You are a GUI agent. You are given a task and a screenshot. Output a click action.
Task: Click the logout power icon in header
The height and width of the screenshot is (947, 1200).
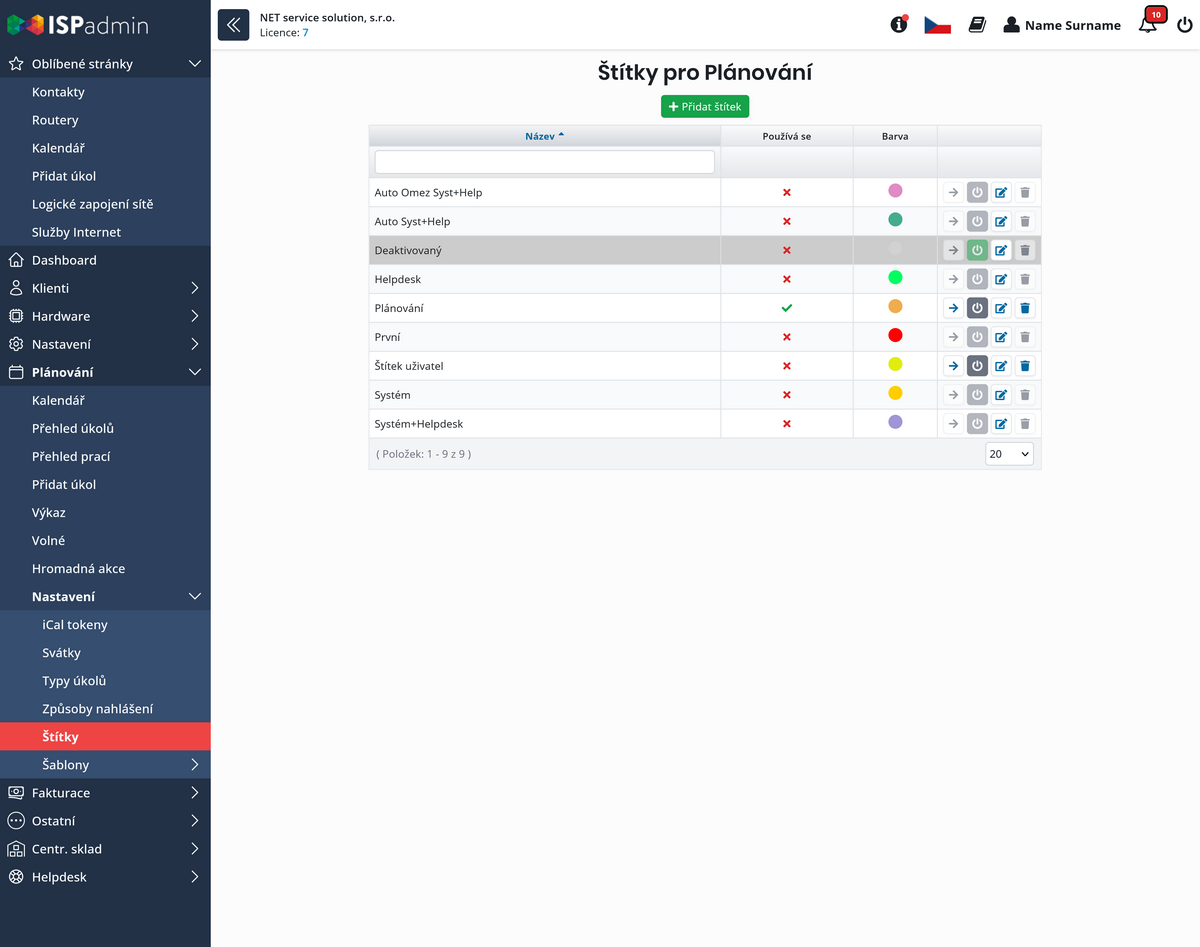[1185, 25]
